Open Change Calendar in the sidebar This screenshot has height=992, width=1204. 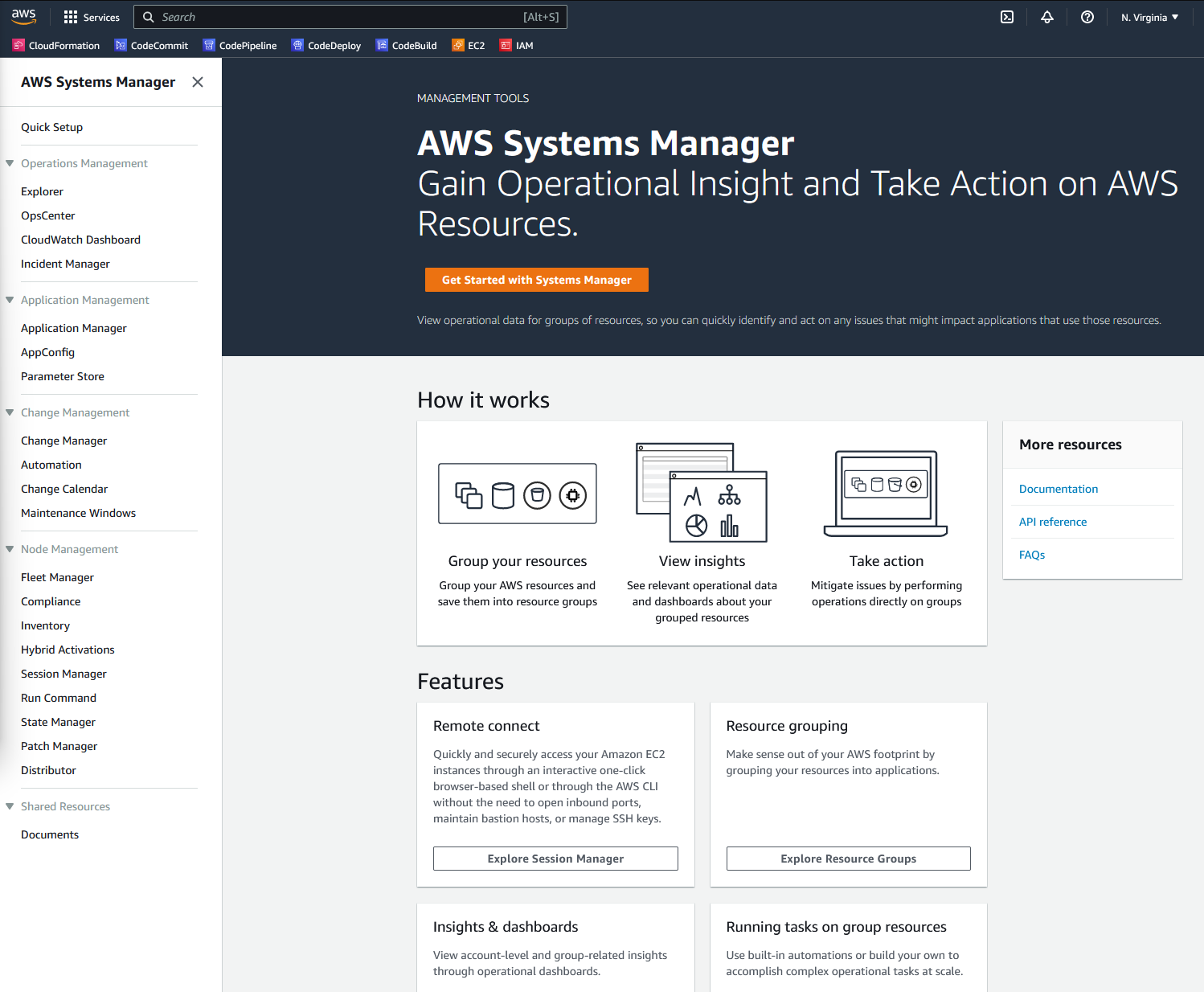coord(64,489)
